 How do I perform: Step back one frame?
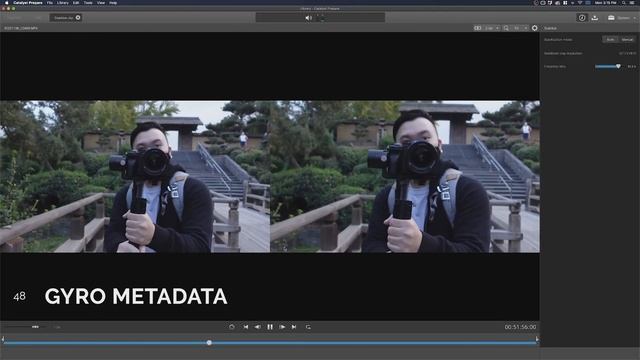258,327
